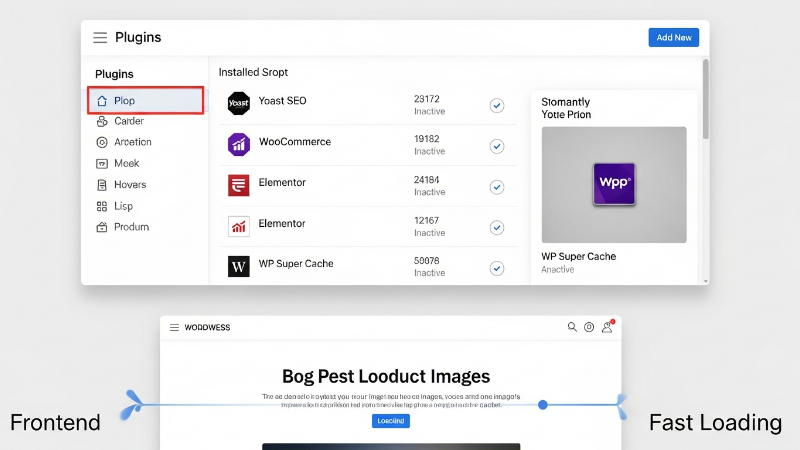The height and width of the screenshot is (450, 800).
Task: Open the hamburger menu beside Plugins title
Action: pos(100,37)
